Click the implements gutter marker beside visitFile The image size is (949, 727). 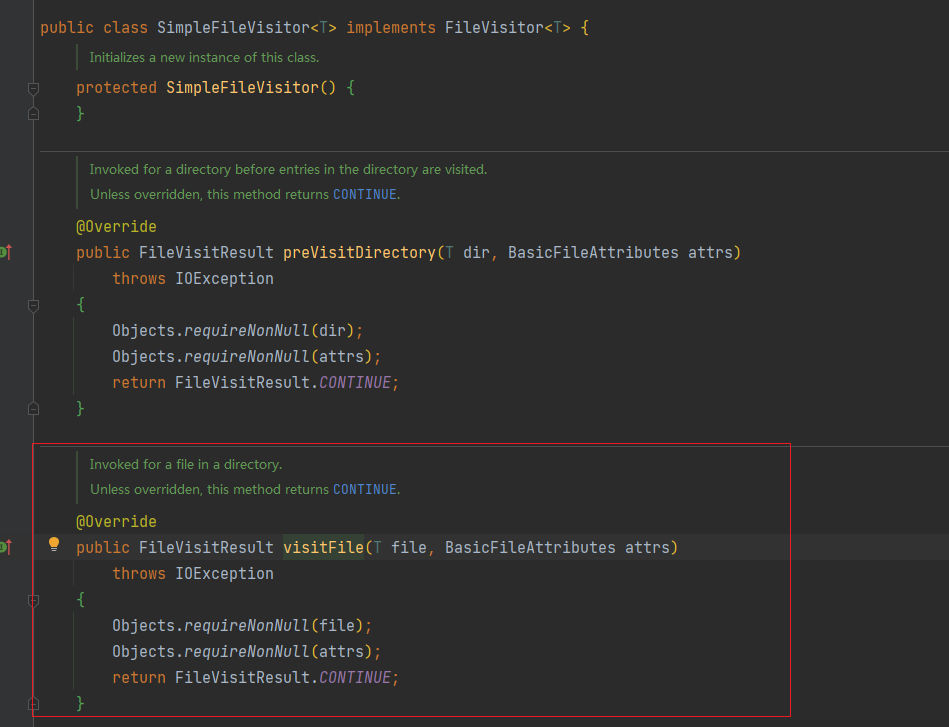coord(5,547)
